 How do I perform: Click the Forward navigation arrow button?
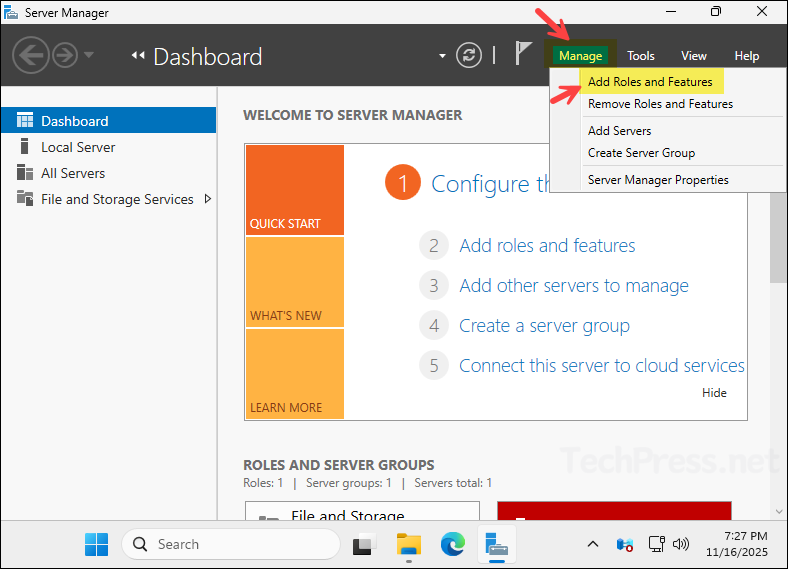point(65,55)
